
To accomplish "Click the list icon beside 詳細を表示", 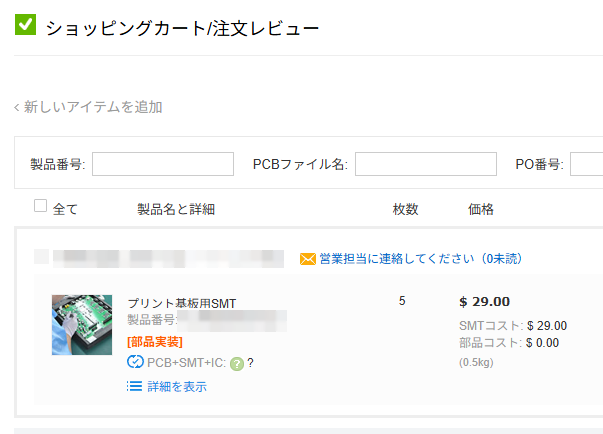I will pyautogui.click(x=134, y=386).
